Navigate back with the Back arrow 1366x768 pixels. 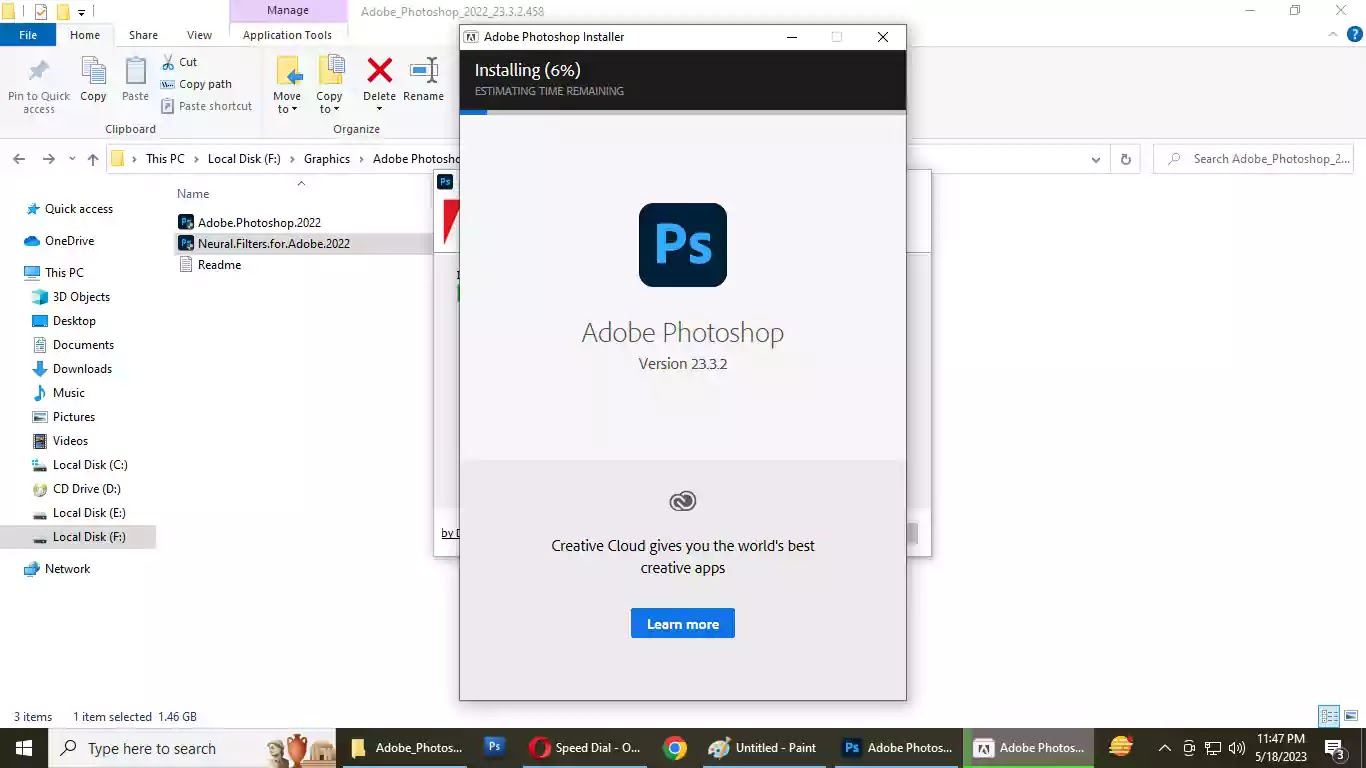point(19,159)
